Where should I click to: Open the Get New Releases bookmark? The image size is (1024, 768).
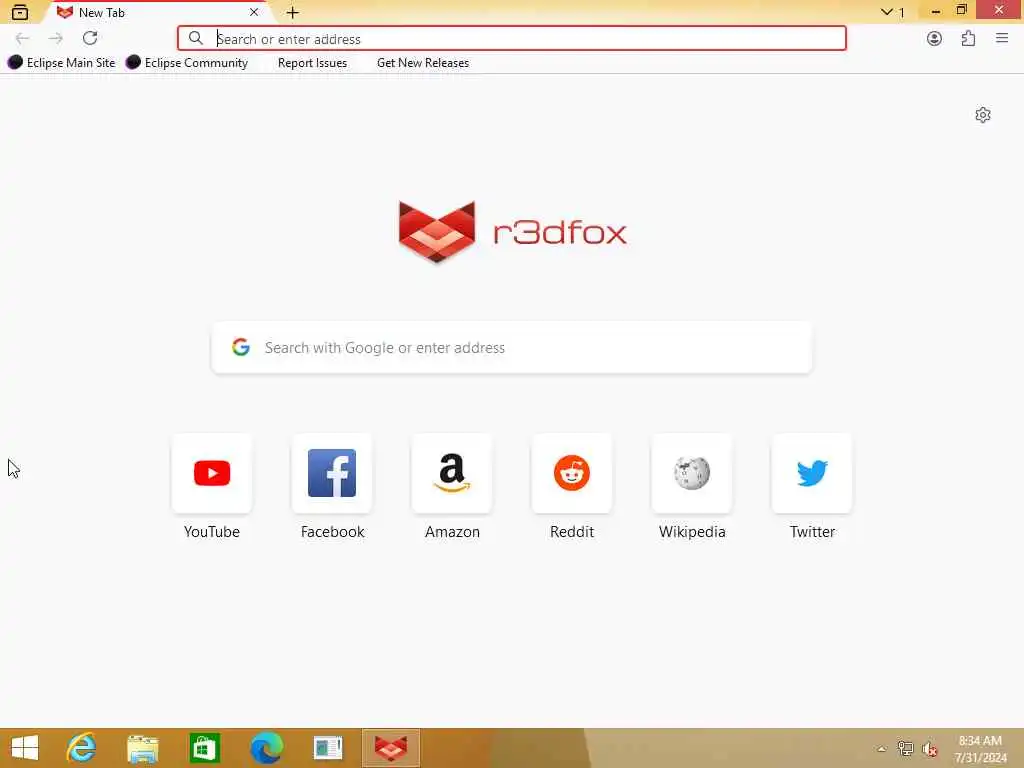423,63
